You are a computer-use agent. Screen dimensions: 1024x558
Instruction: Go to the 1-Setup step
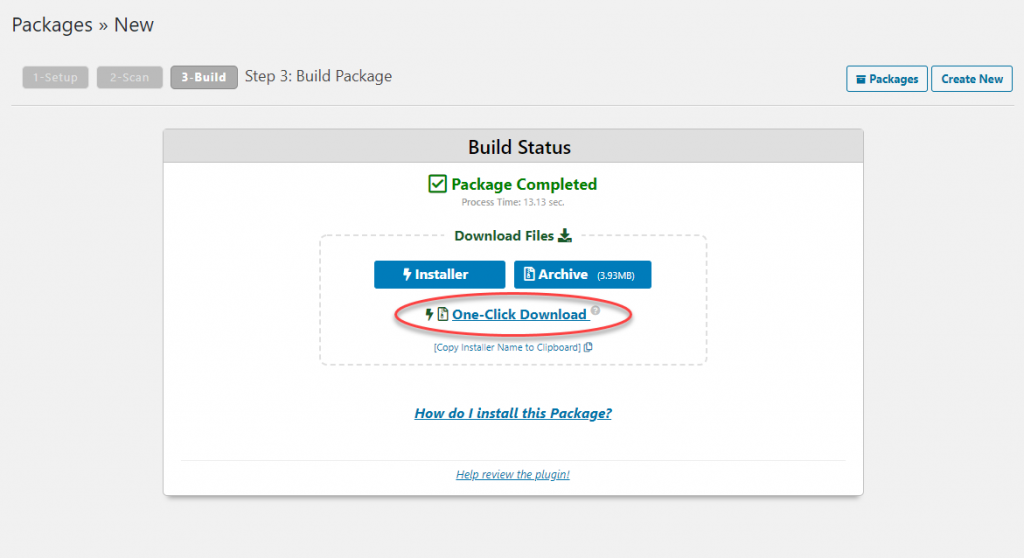click(56, 77)
